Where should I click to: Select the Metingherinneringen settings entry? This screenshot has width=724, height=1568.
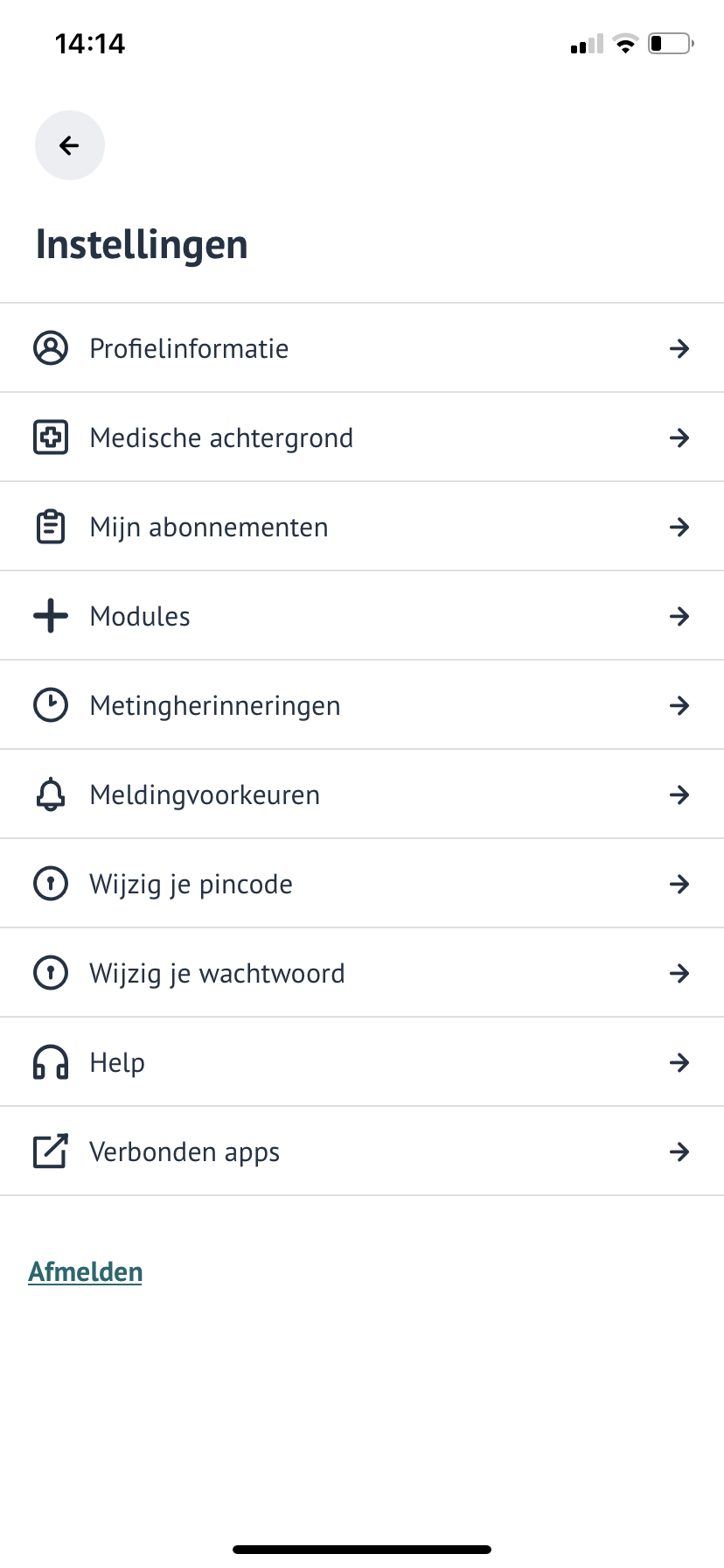[x=215, y=705]
